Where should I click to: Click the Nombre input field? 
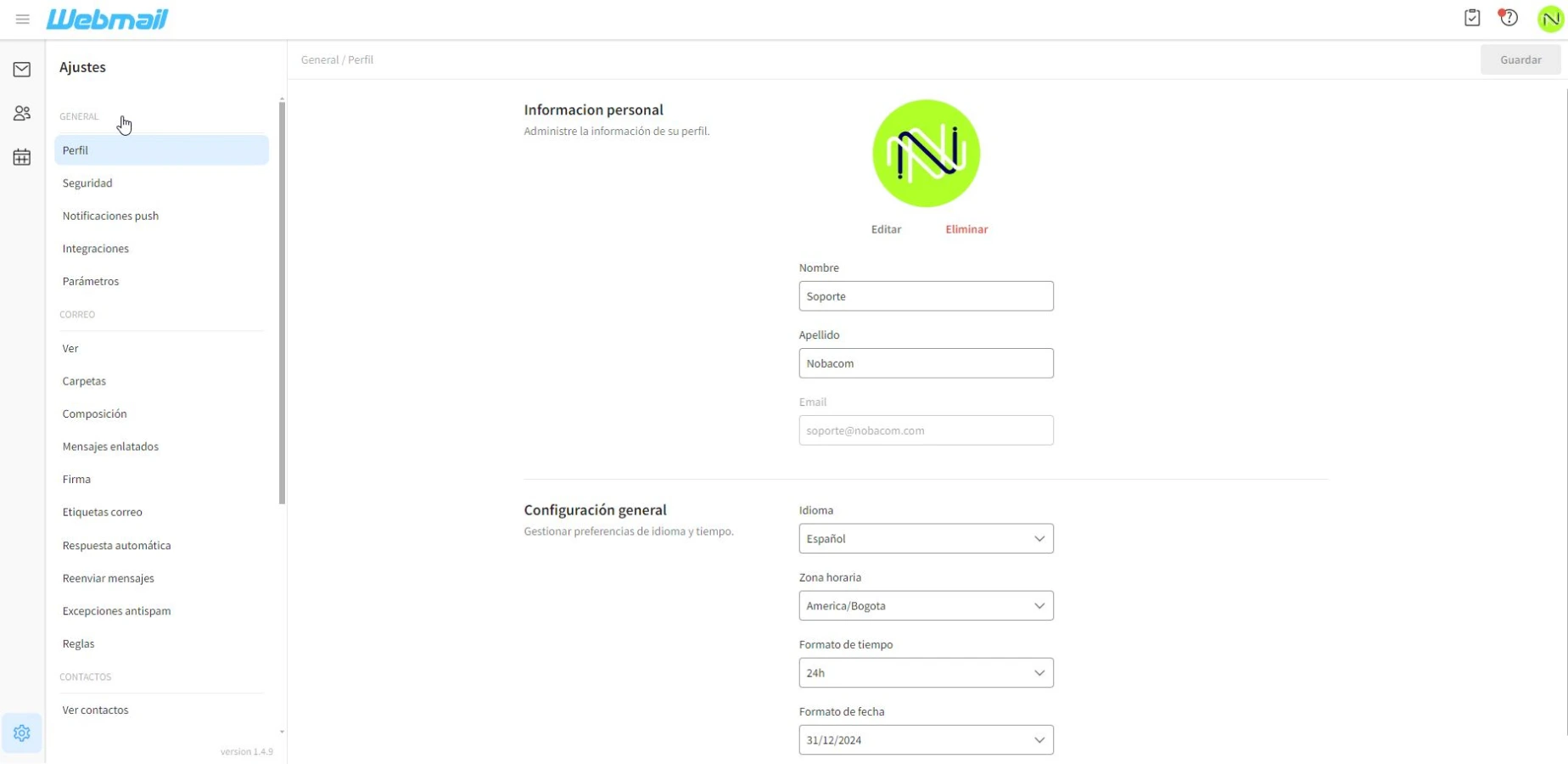926,296
